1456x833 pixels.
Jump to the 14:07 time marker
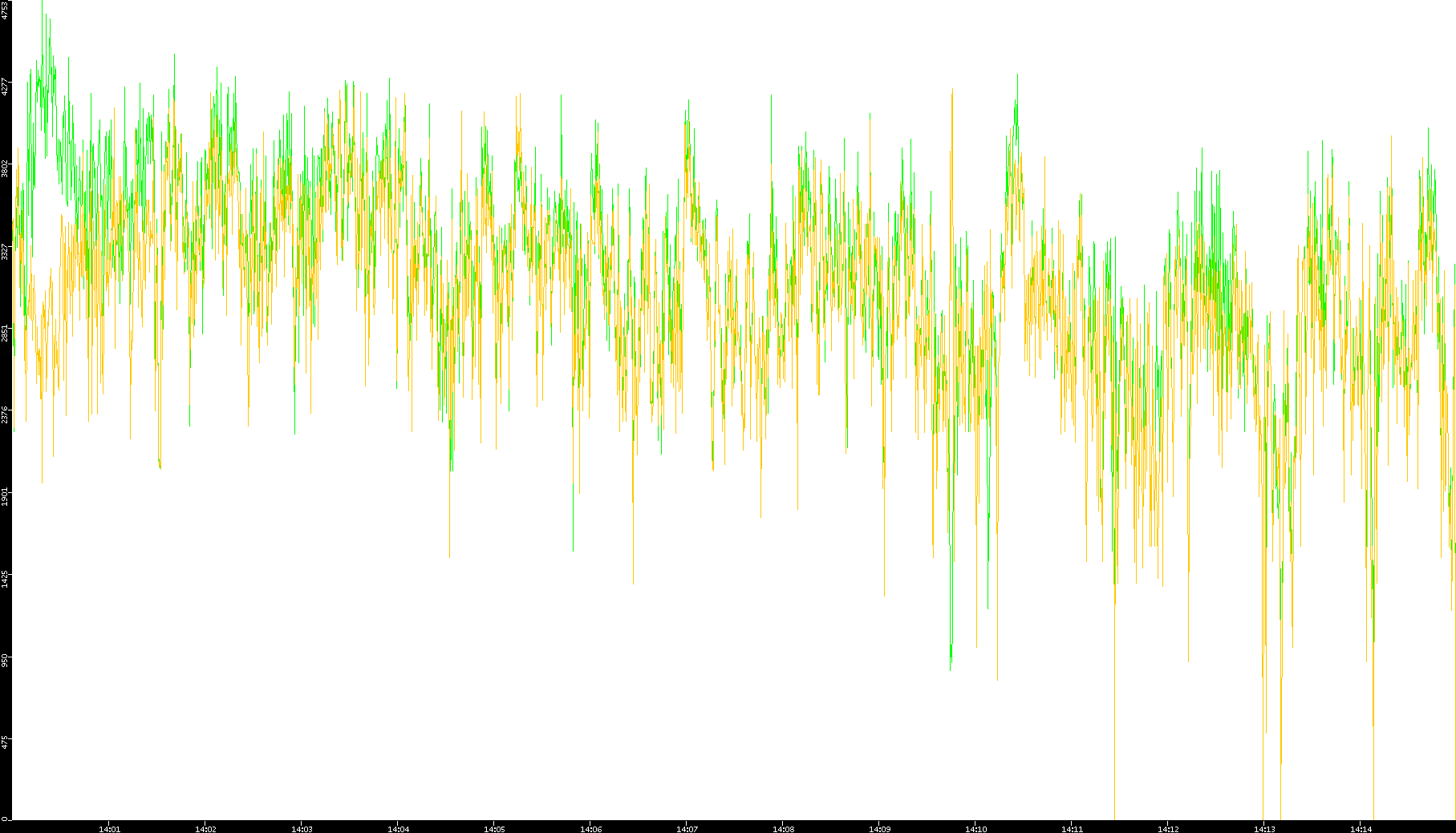click(687, 829)
